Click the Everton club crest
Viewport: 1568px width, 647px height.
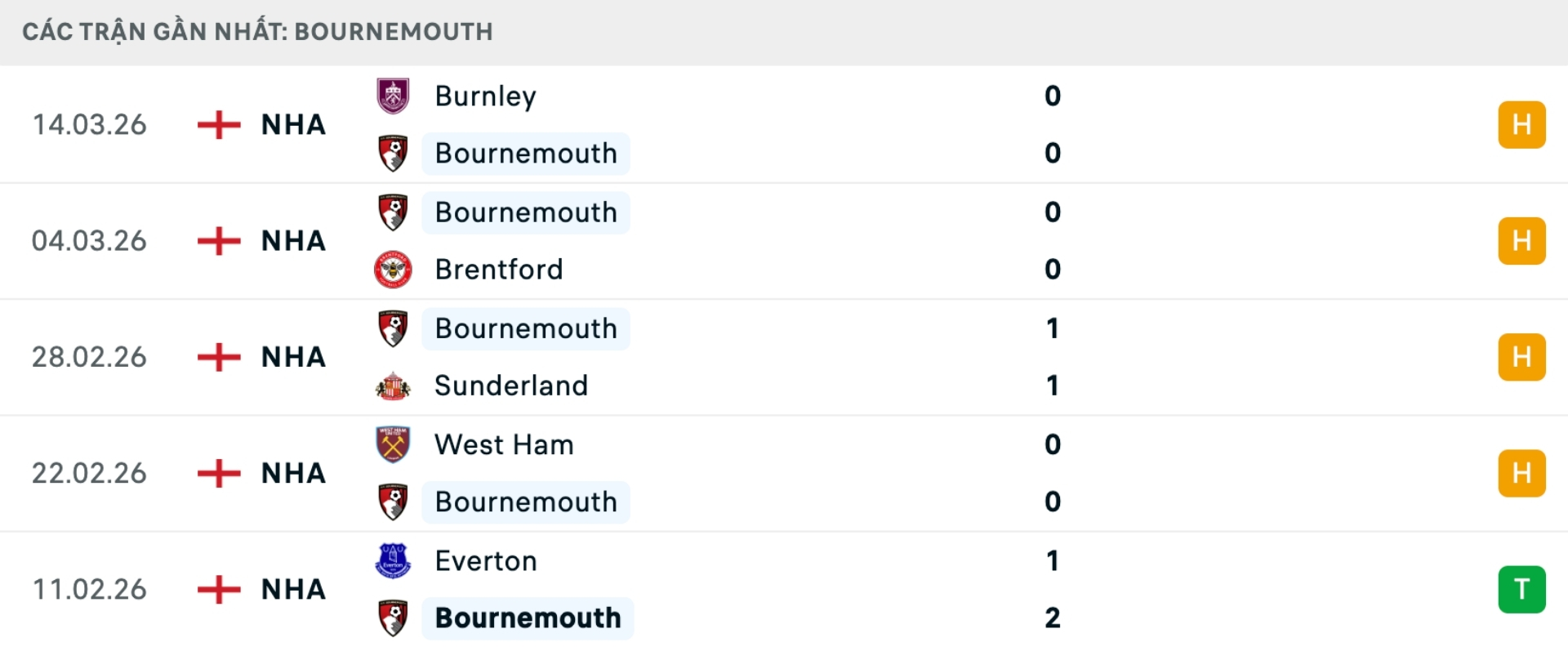(x=393, y=561)
